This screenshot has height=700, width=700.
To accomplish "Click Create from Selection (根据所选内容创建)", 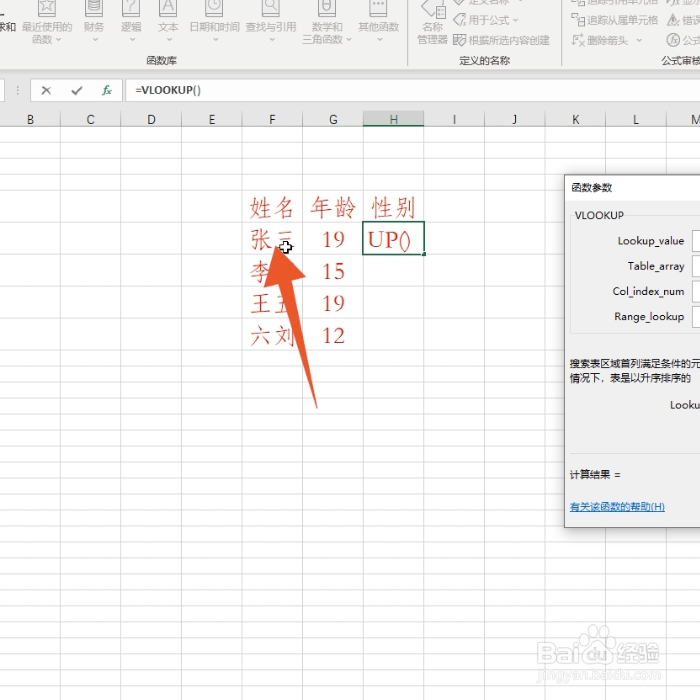I will click(501, 41).
